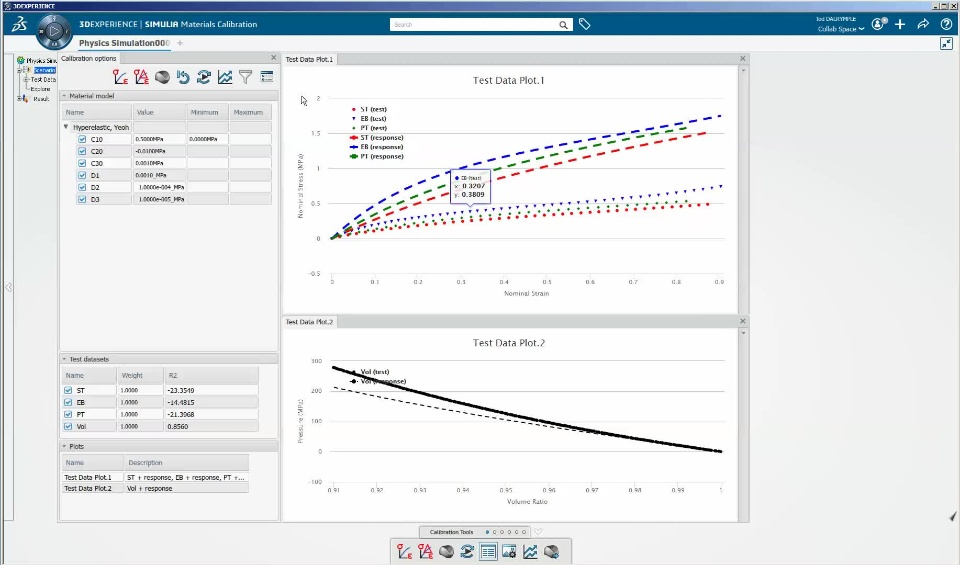The image size is (960, 565).
Task: Select the Physics Simulation000 tab
Action: (124, 43)
